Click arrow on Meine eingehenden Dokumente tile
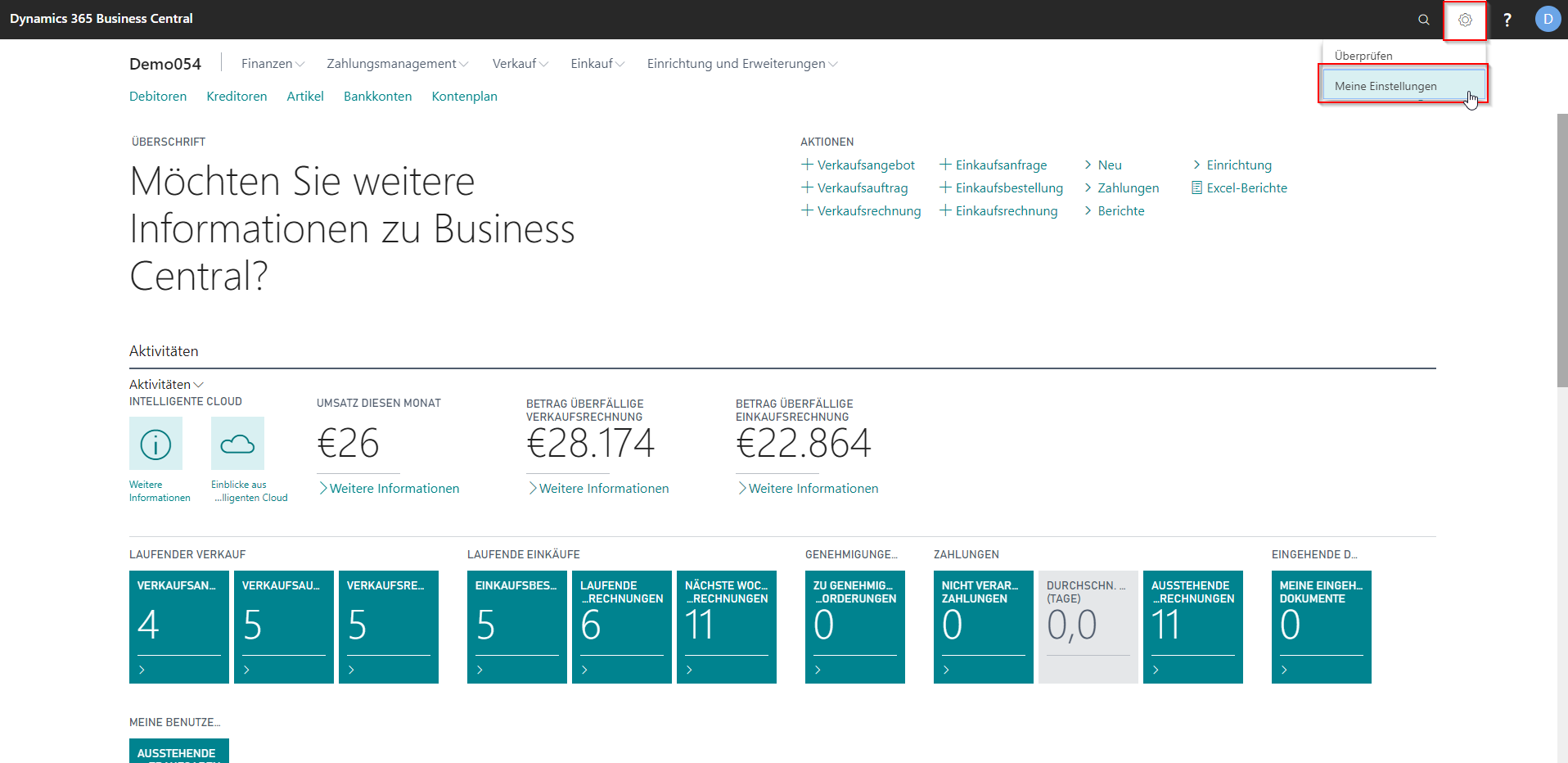The image size is (1568, 763). click(x=1284, y=670)
